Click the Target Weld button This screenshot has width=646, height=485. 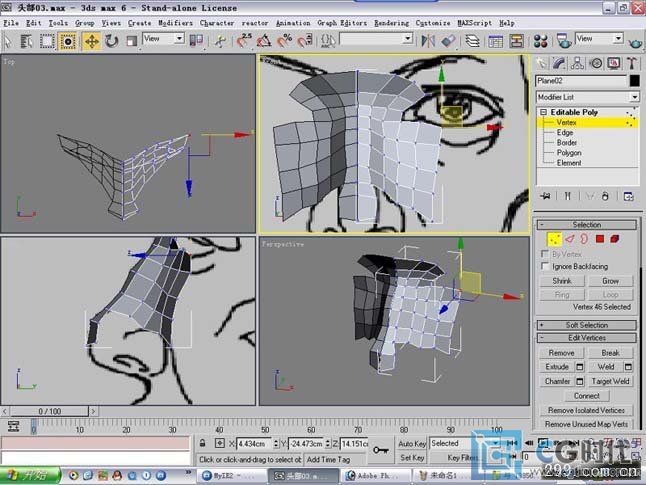pos(611,381)
